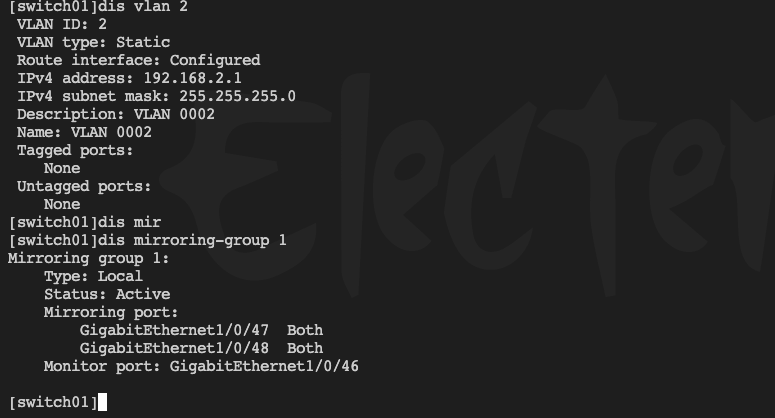Image resolution: width=775 pixels, height=418 pixels.
Task: Click the 'Tagged ports:' label
Action: click(75, 150)
